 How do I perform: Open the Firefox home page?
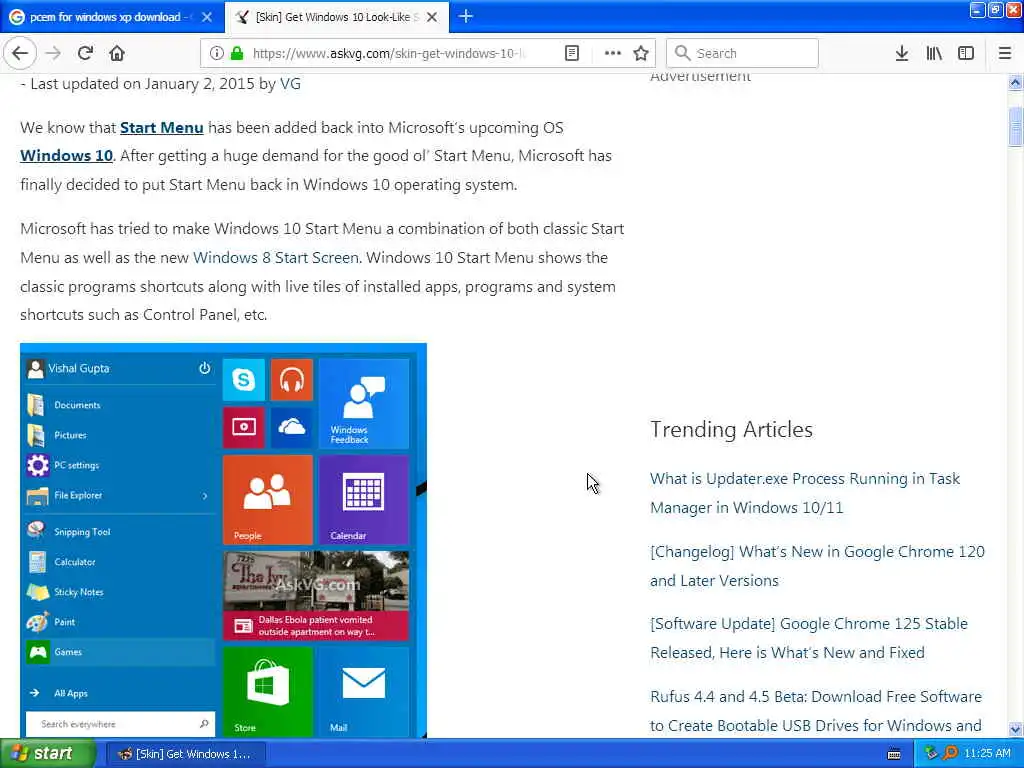coord(117,53)
